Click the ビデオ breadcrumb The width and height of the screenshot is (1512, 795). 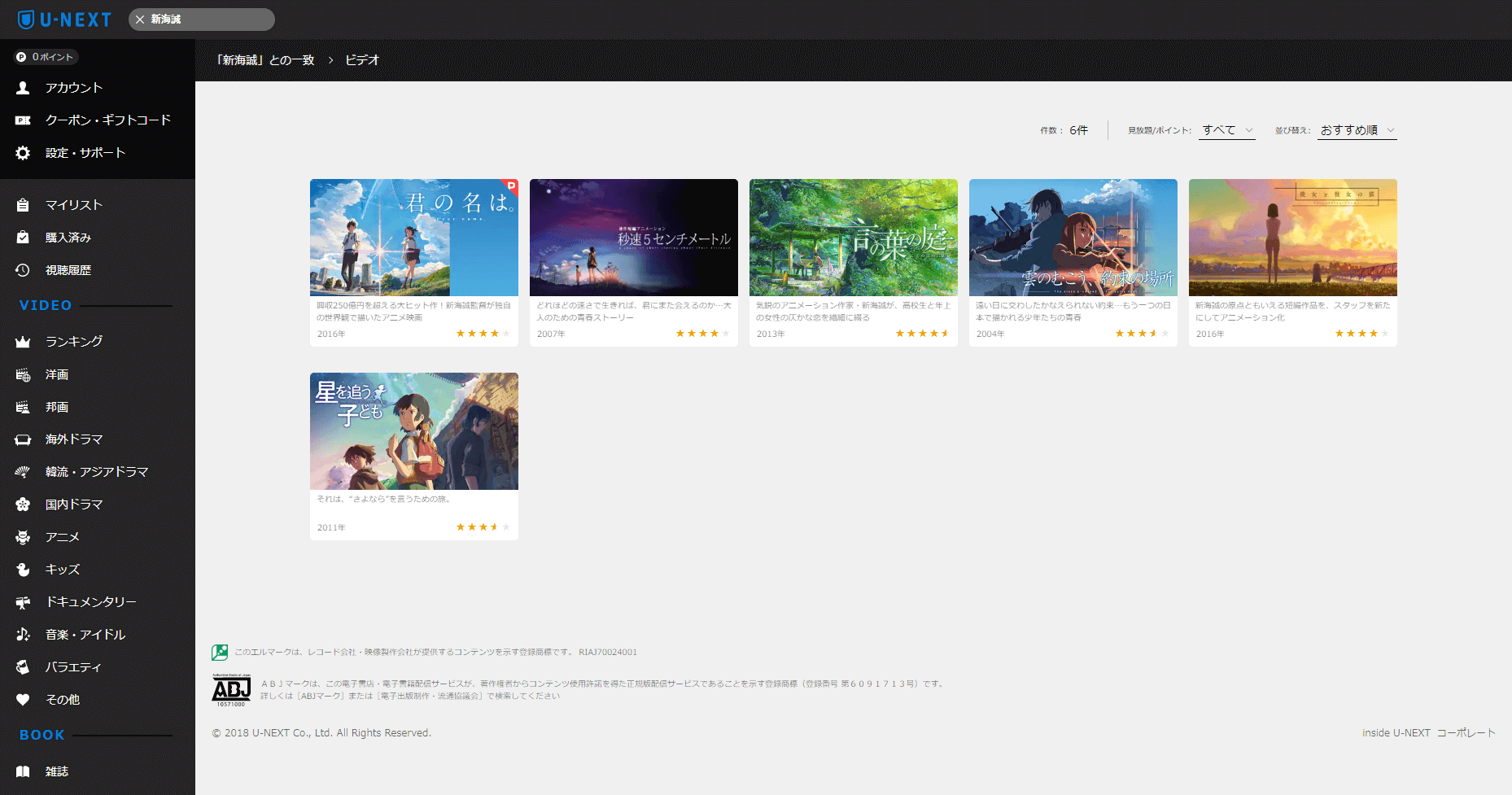[362, 60]
